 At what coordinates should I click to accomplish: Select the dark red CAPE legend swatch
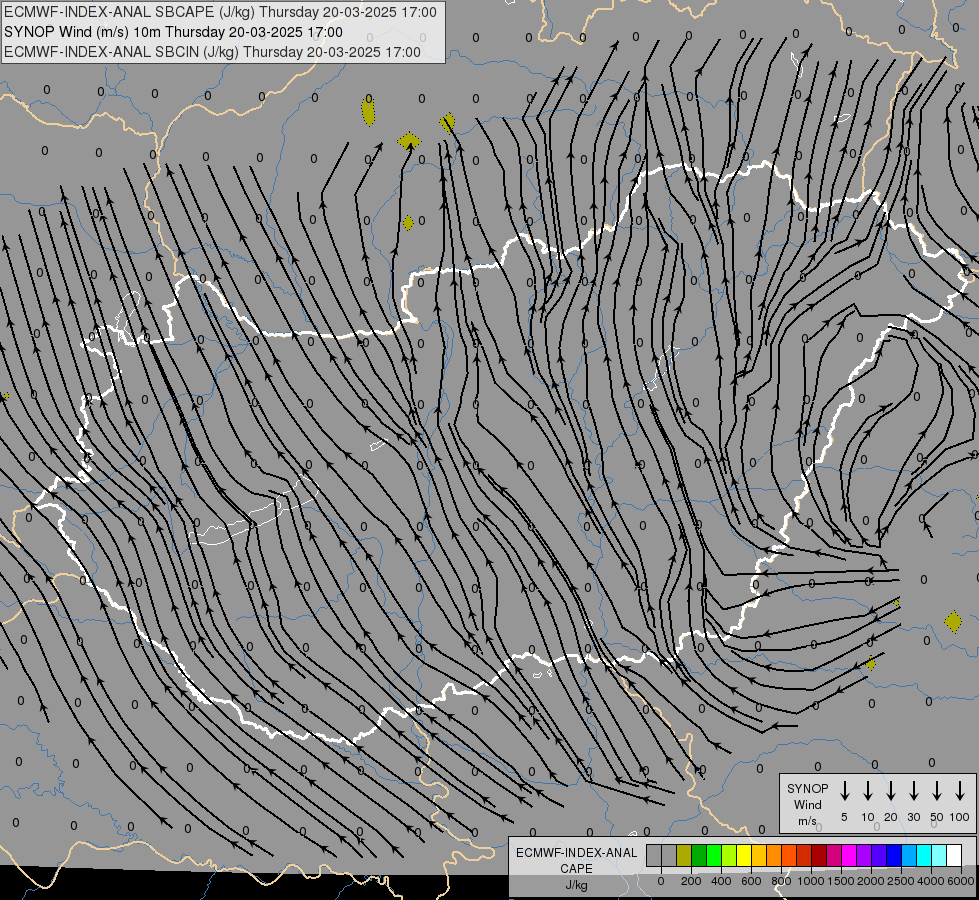pos(819,855)
